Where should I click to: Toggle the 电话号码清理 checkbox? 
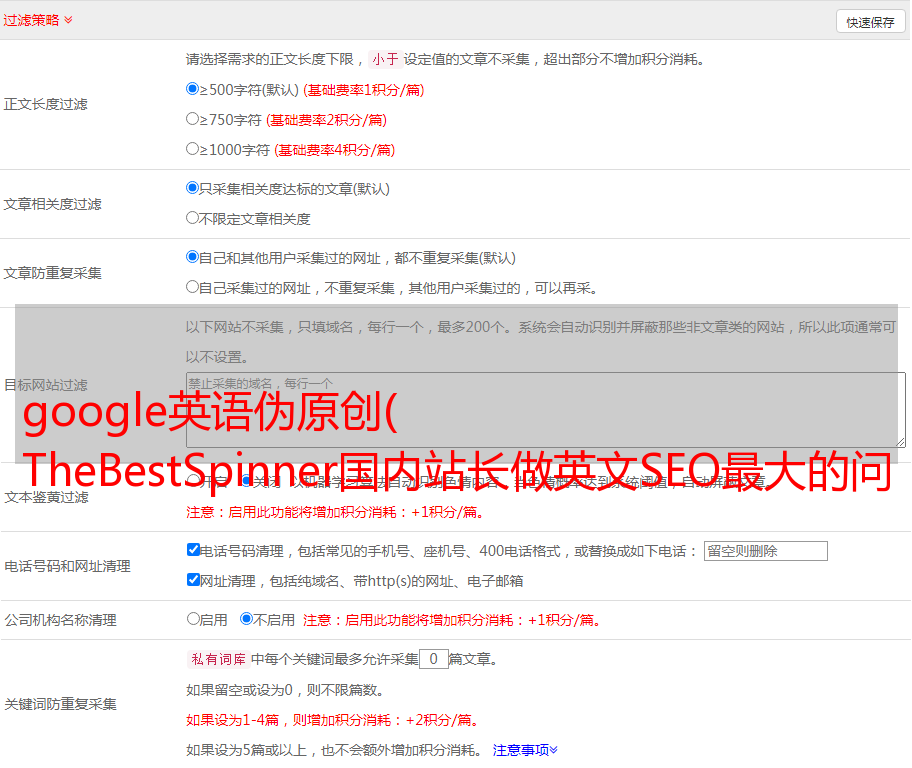[x=193, y=550]
